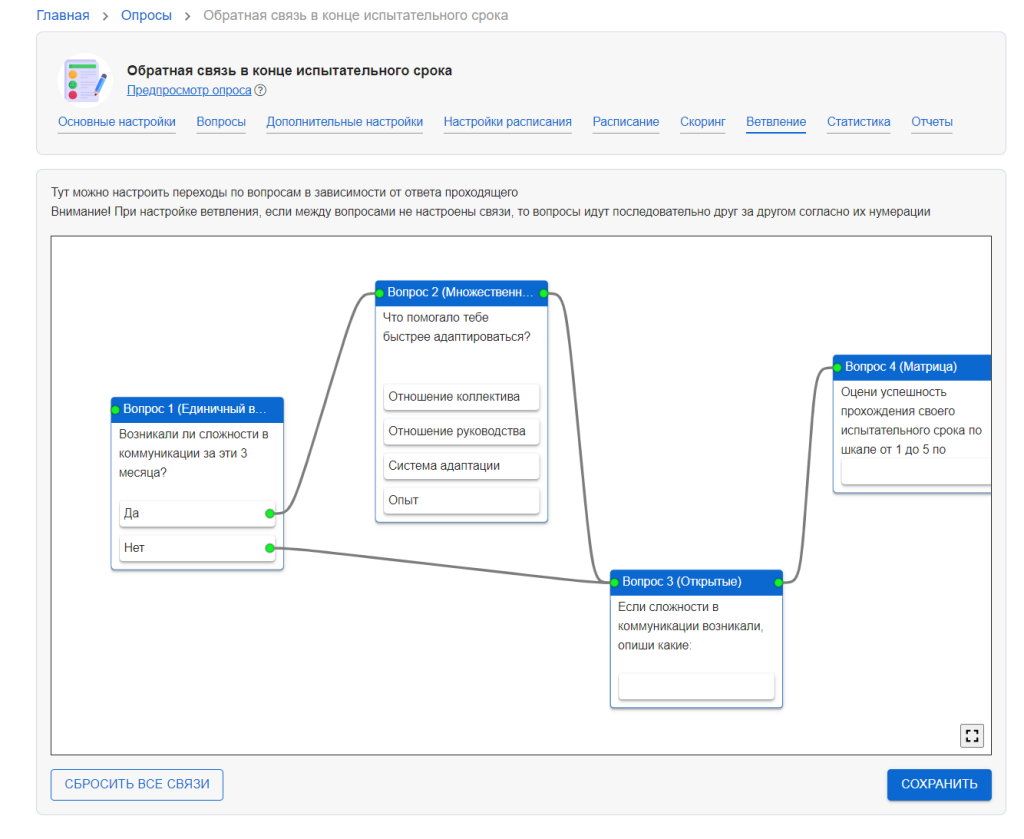The image size is (1024, 839).
Task: Click green output port of Вопрос 2 header
Action: point(543,293)
